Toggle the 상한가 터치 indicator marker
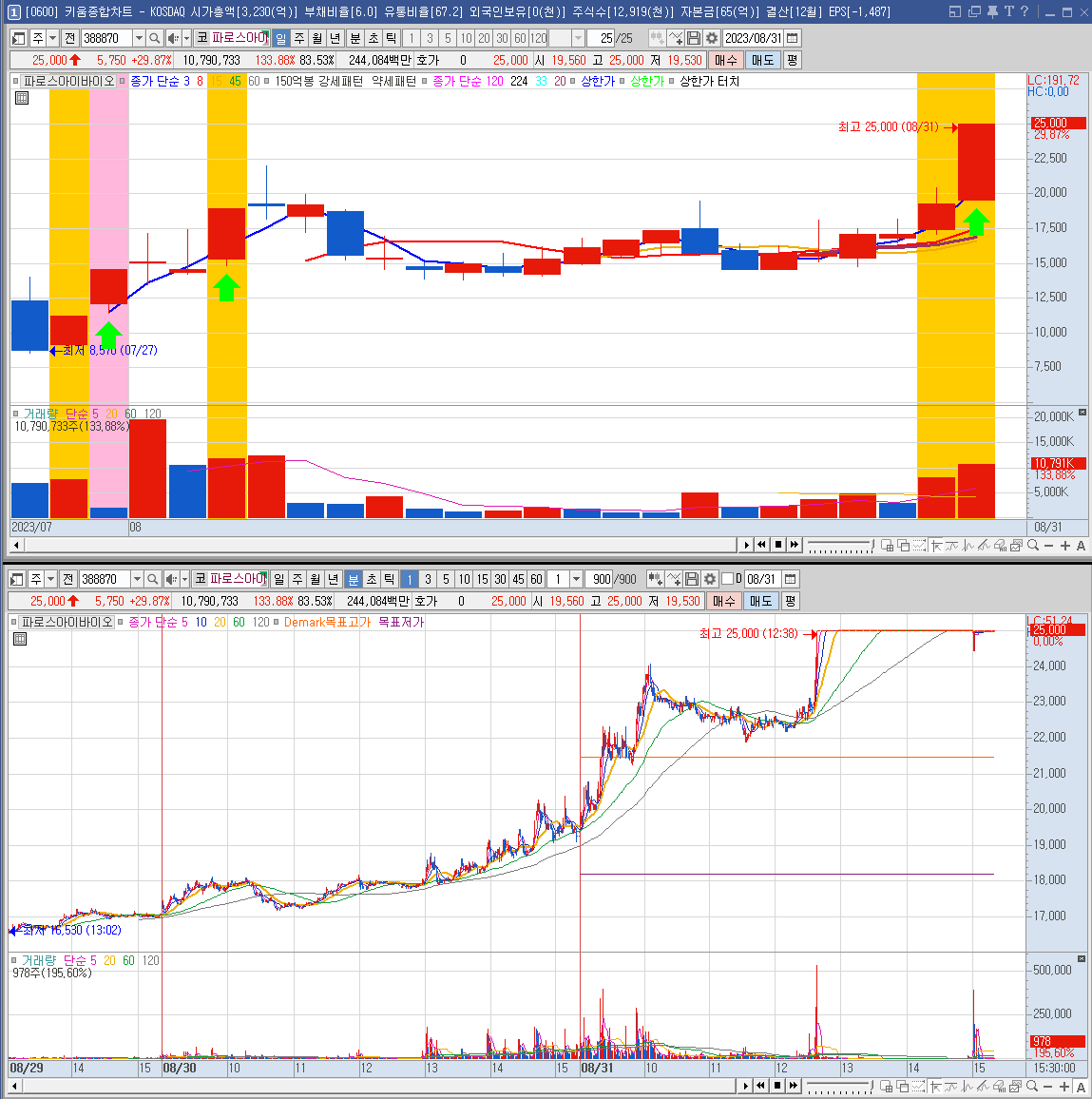 672,82
